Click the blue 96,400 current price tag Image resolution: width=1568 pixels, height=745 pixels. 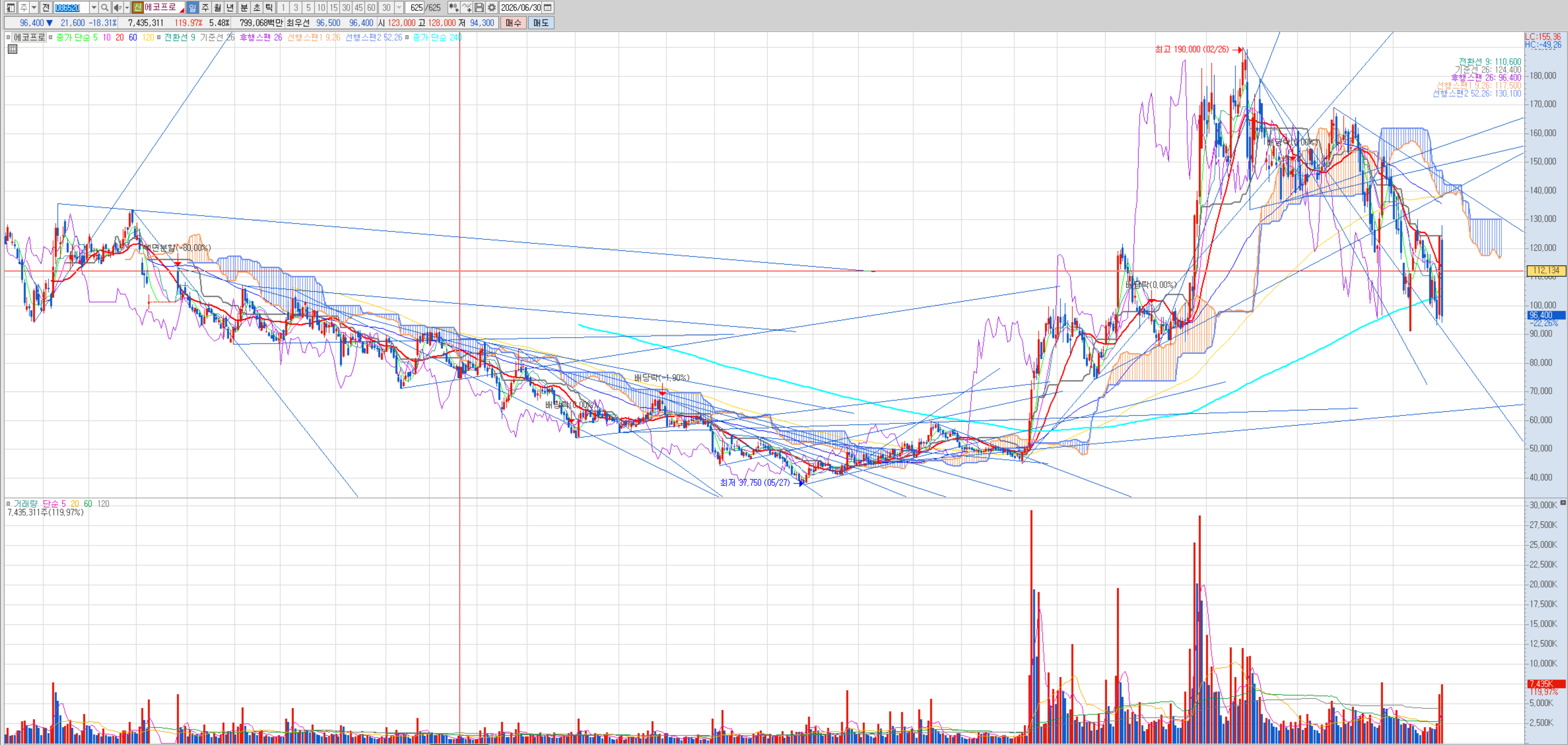click(x=1546, y=315)
